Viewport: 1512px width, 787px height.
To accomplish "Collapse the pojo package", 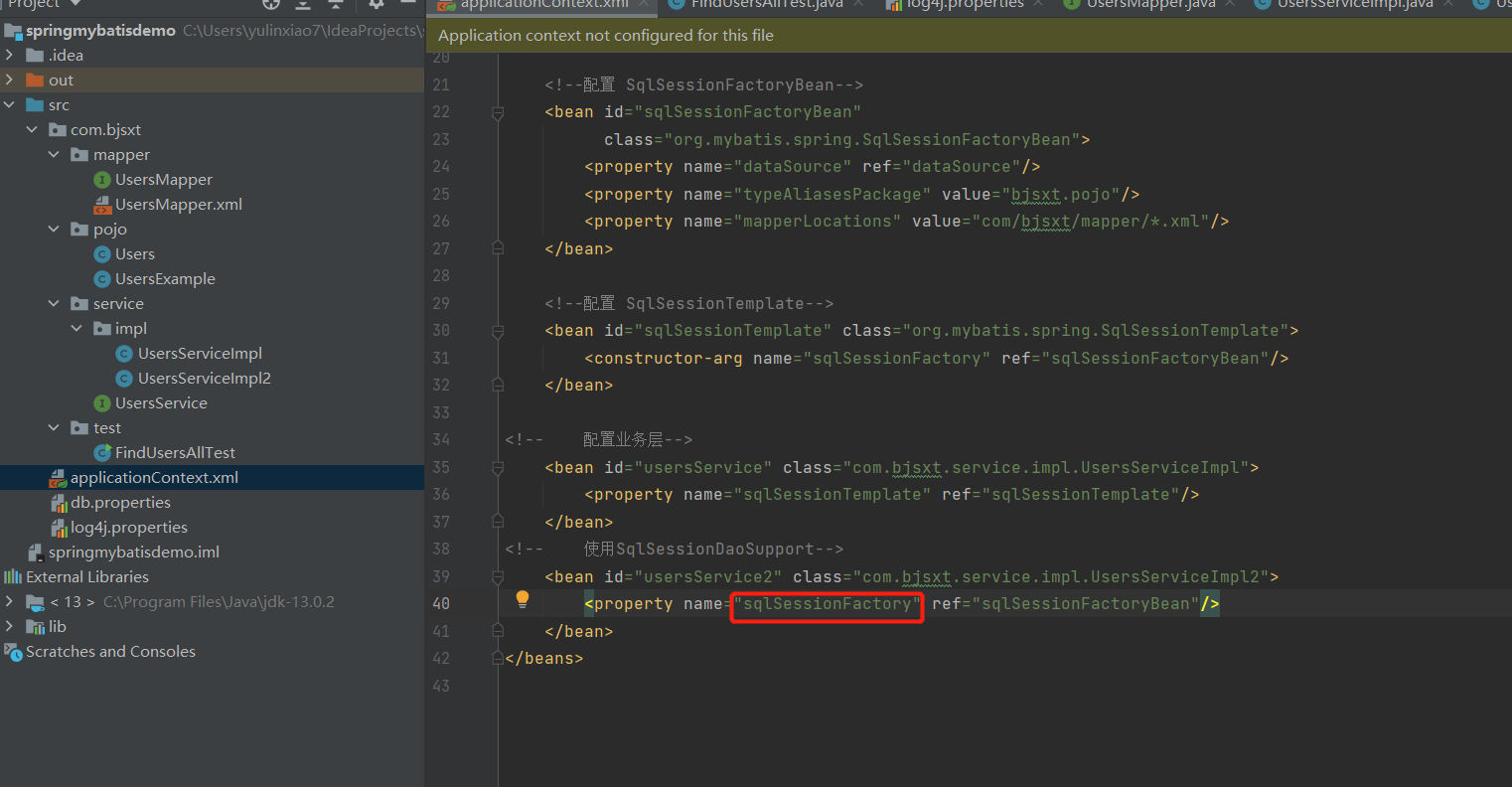I will 54,229.
